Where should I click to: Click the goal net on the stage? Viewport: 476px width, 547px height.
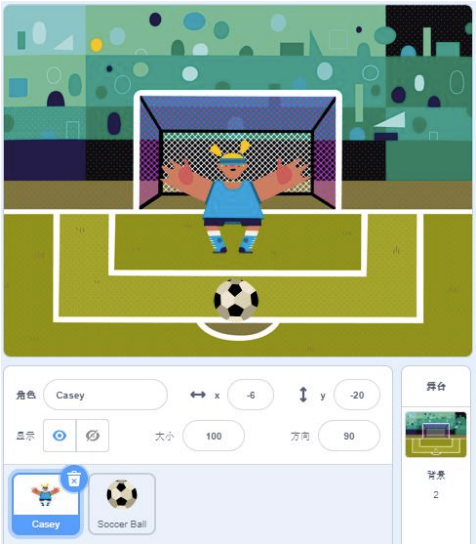[237, 150]
